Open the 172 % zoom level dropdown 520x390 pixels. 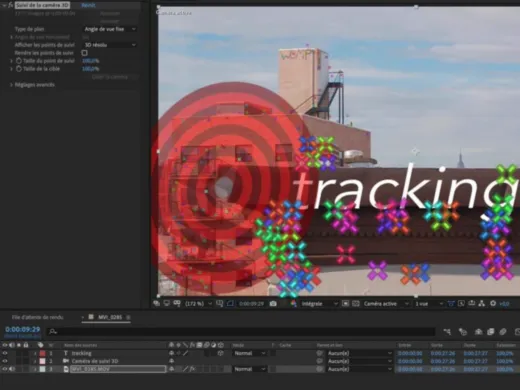(x=198, y=304)
